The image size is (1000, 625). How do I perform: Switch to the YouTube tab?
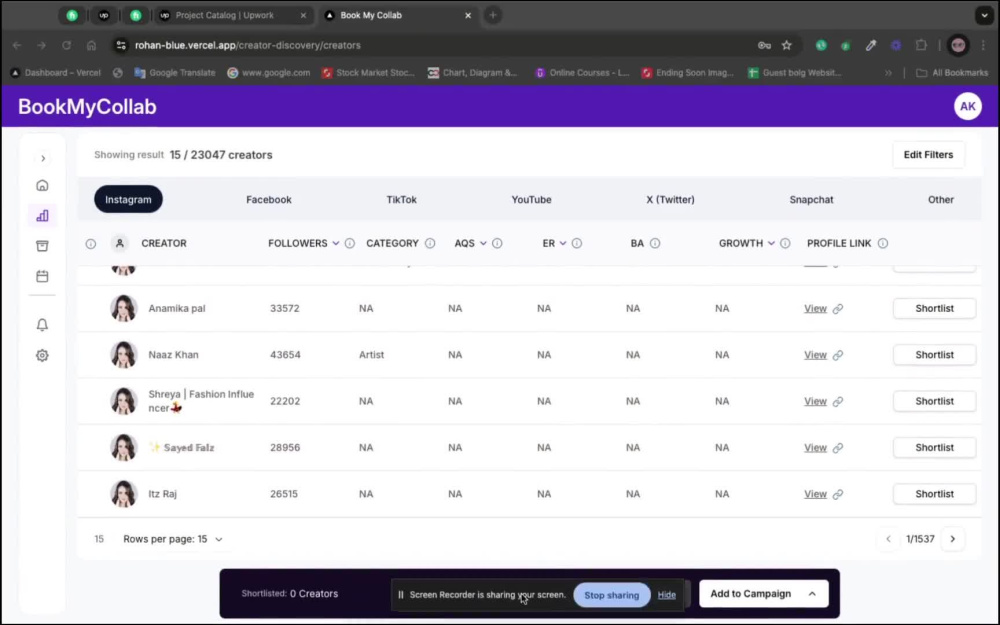coord(531,200)
